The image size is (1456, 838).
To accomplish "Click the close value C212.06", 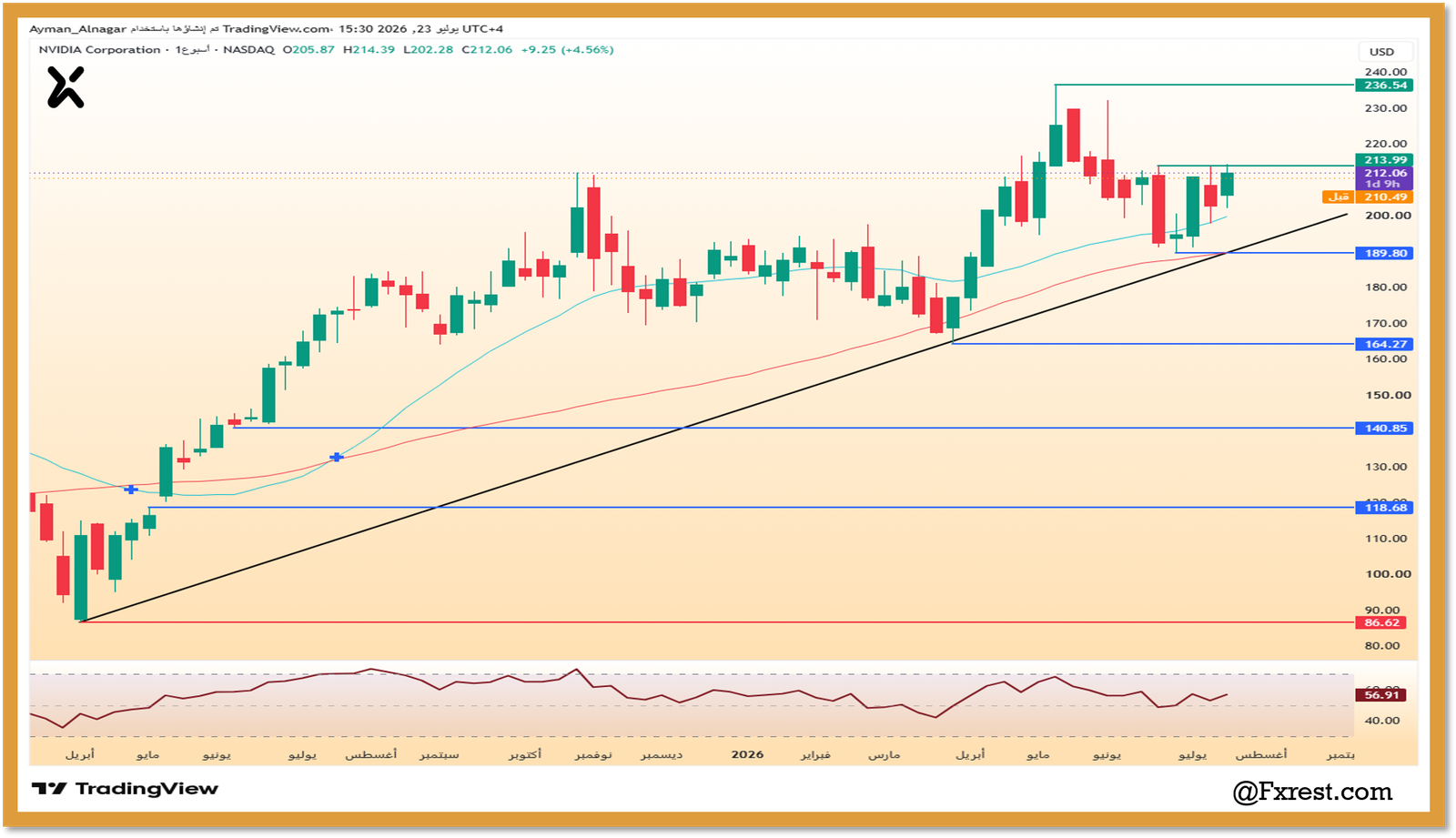I will tap(487, 50).
